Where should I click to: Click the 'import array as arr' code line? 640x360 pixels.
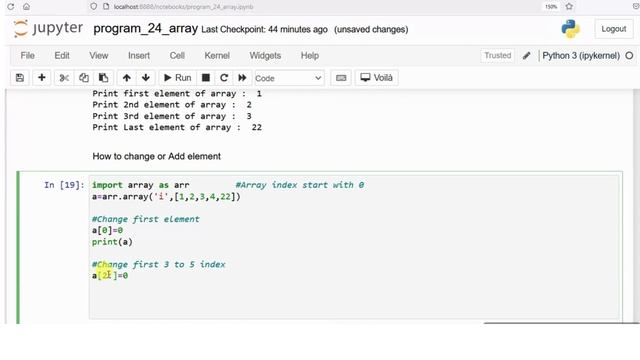pyautogui.click(x=140, y=185)
